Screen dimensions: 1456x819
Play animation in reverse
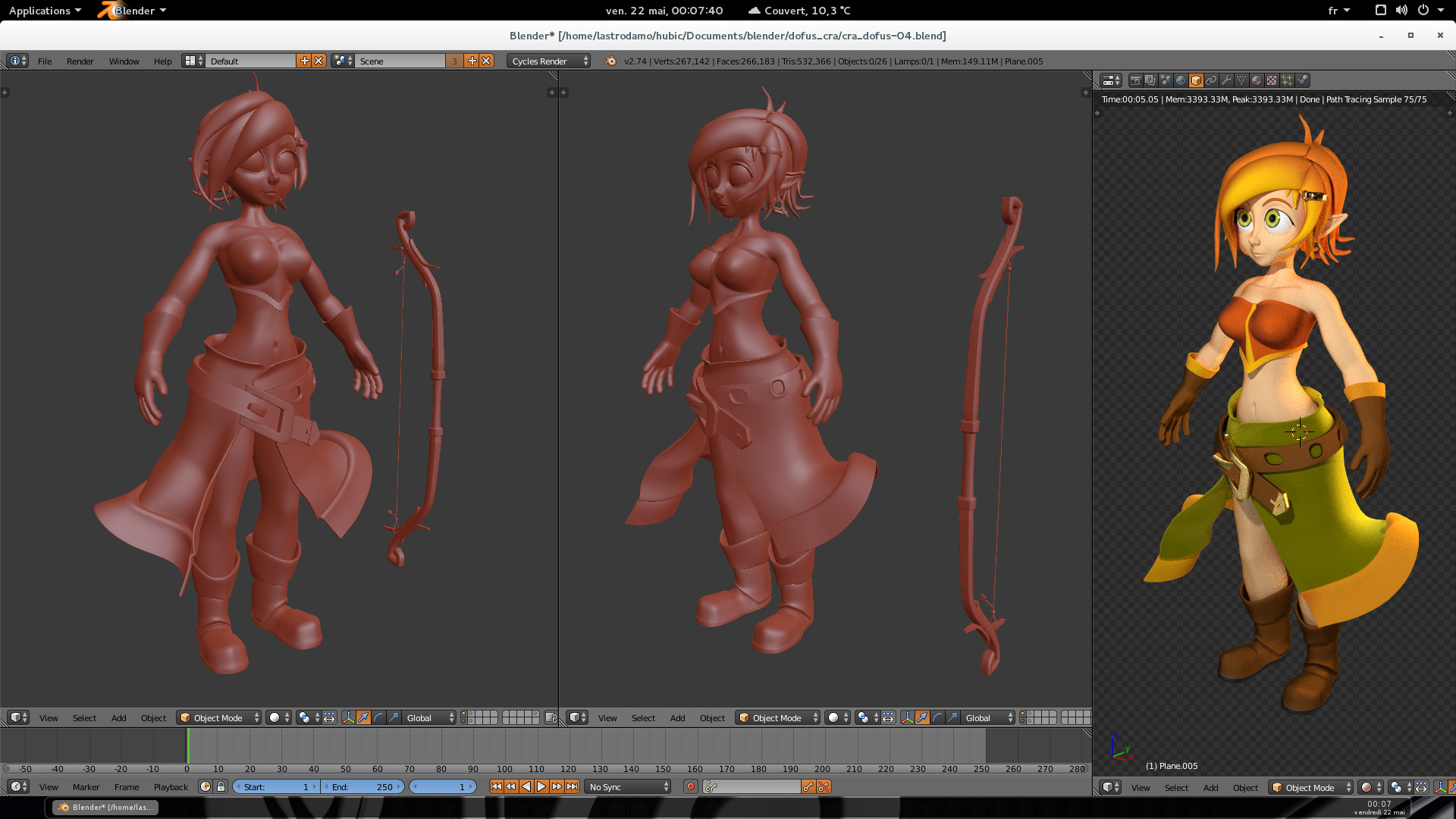526,786
